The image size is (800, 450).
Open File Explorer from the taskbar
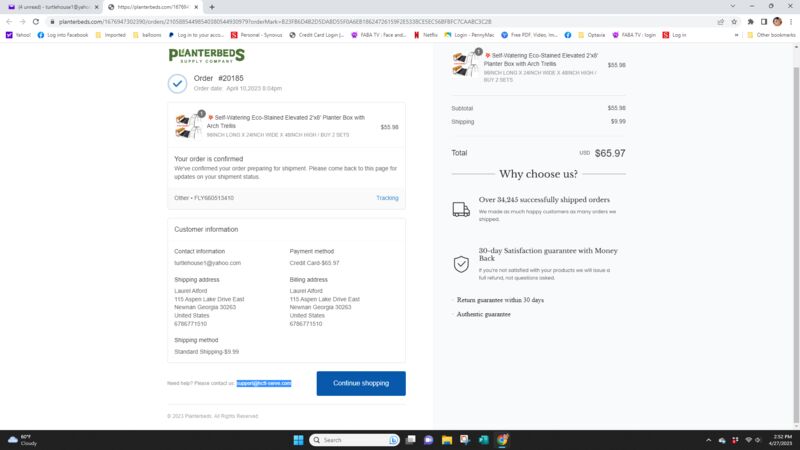pyautogui.click(x=447, y=440)
